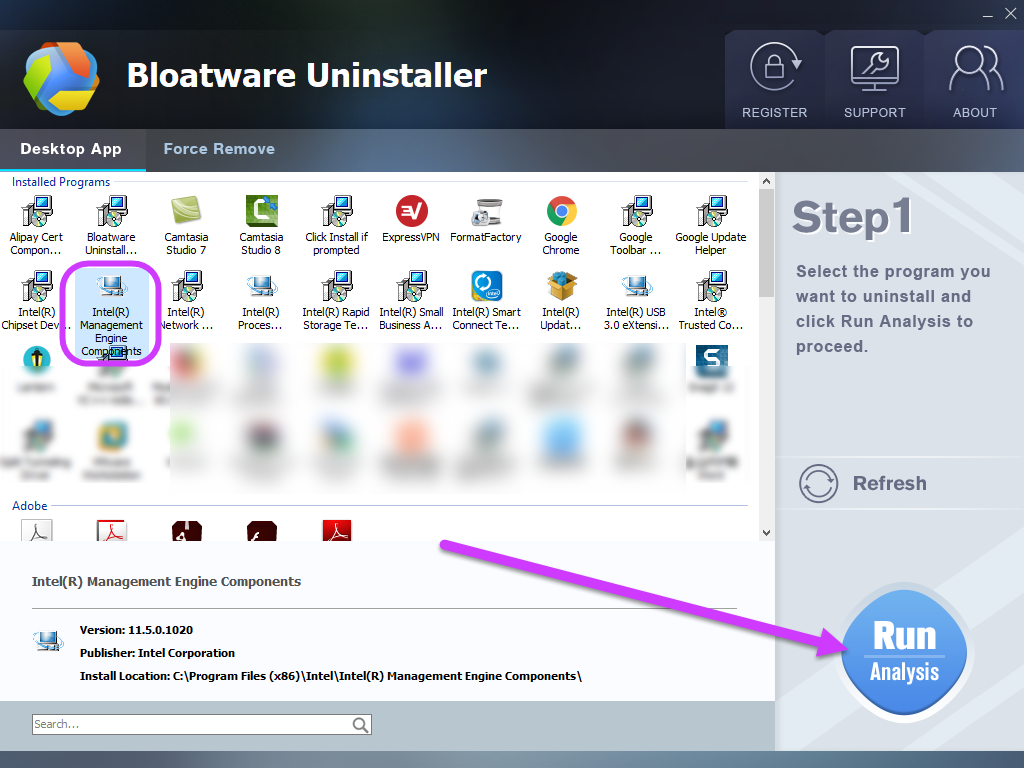
Task: Click the program list scrollbar down arrow
Action: (766, 533)
